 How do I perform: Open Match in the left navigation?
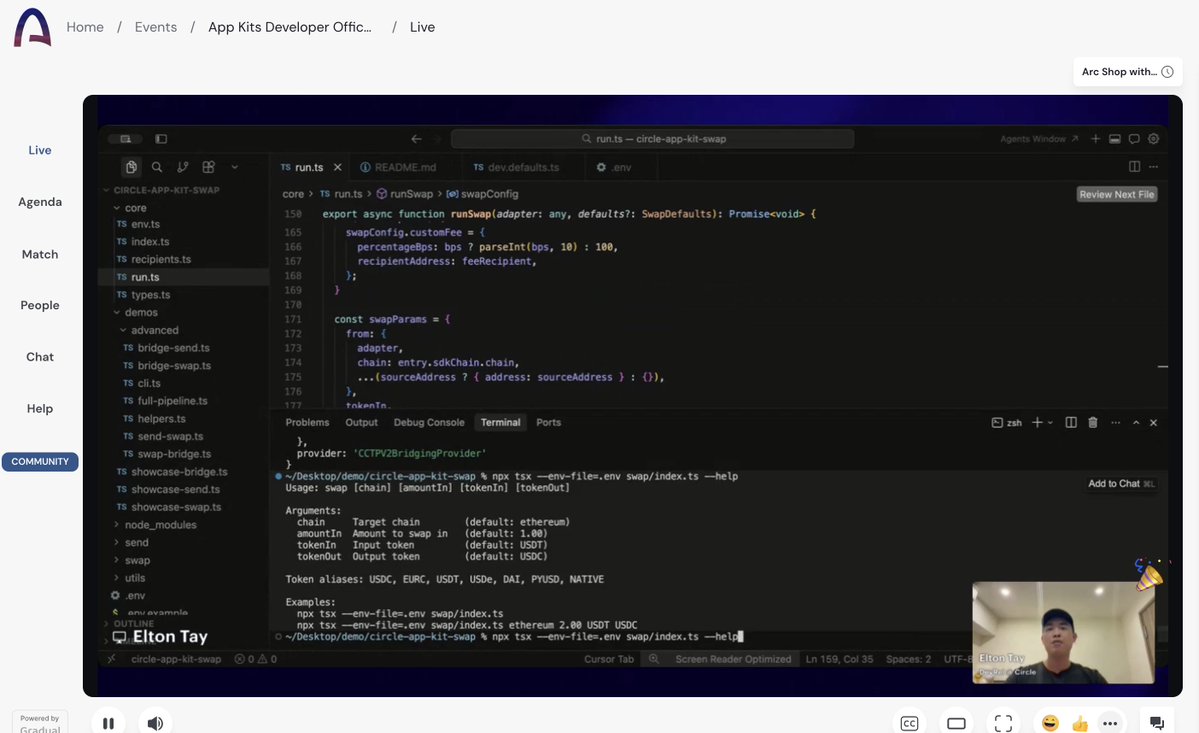click(40, 255)
